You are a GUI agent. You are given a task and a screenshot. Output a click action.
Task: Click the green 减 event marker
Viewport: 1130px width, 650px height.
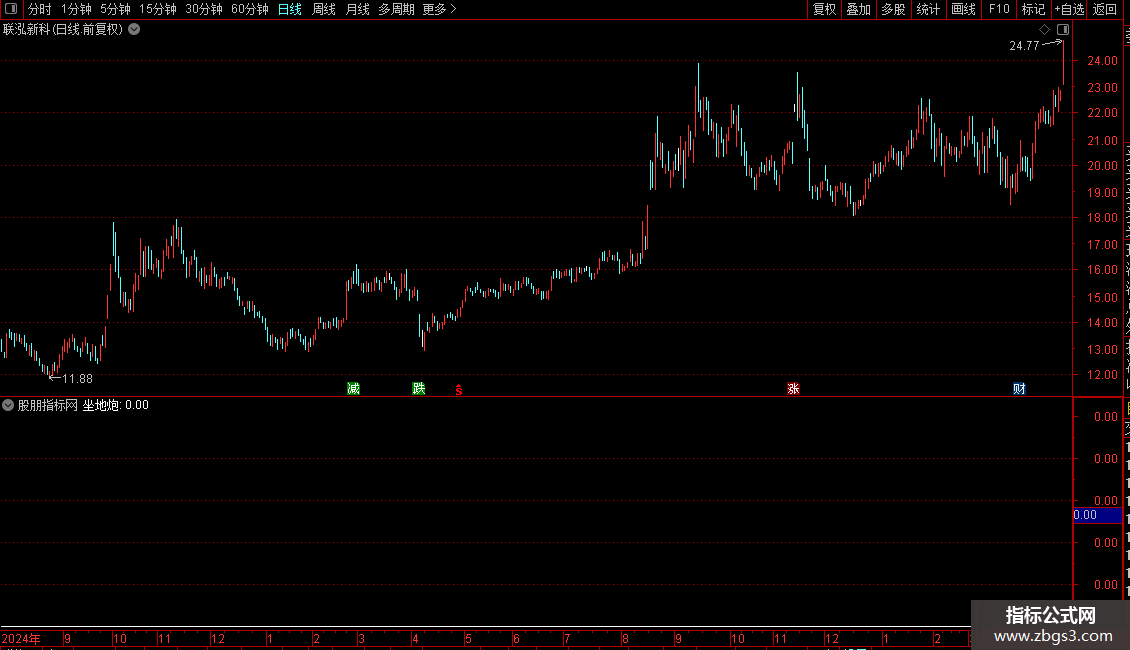pyautogui.click(x=353, y=388)
